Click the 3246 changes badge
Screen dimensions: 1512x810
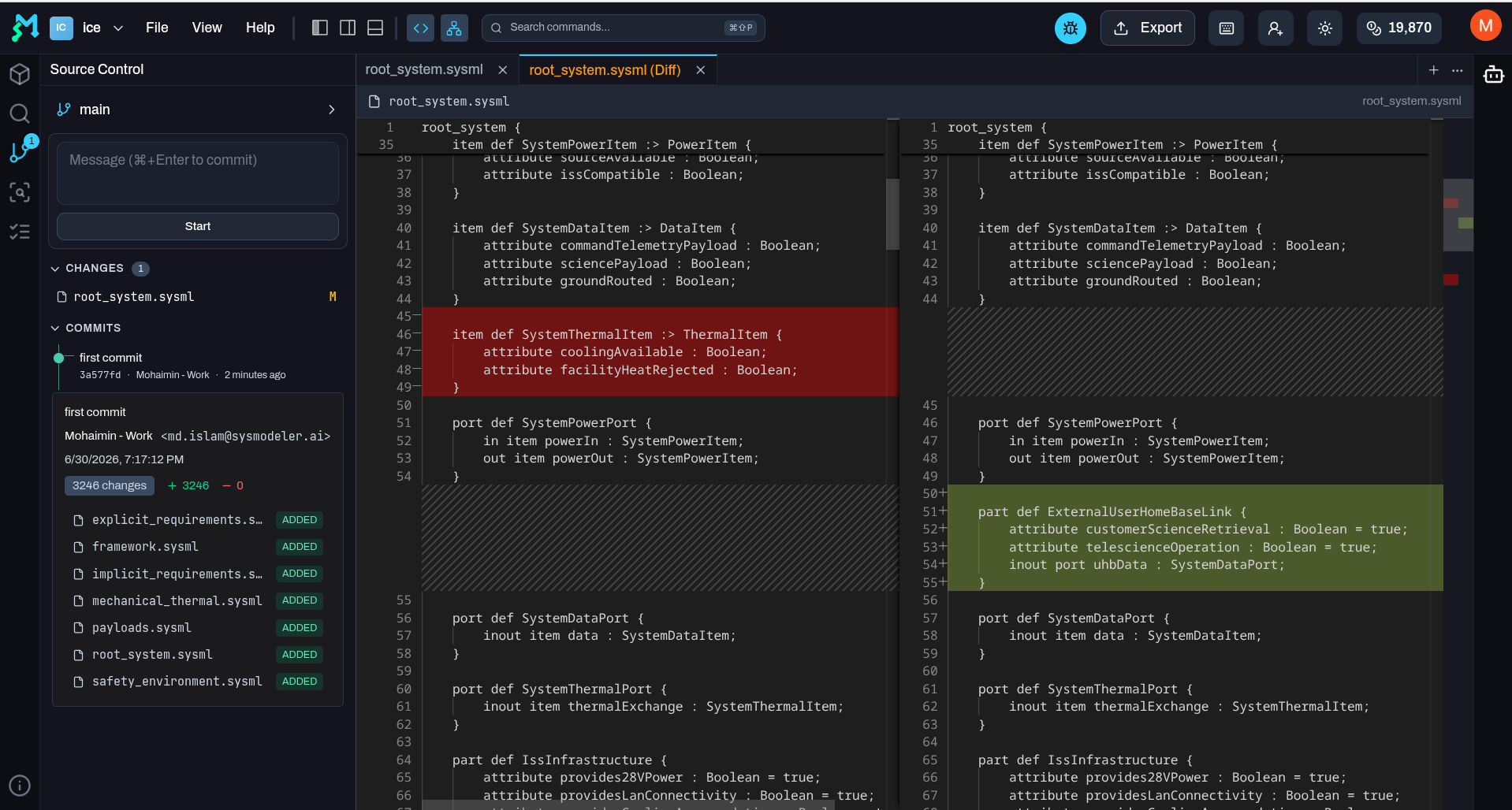pyautogui.click(x=110, y=485)
